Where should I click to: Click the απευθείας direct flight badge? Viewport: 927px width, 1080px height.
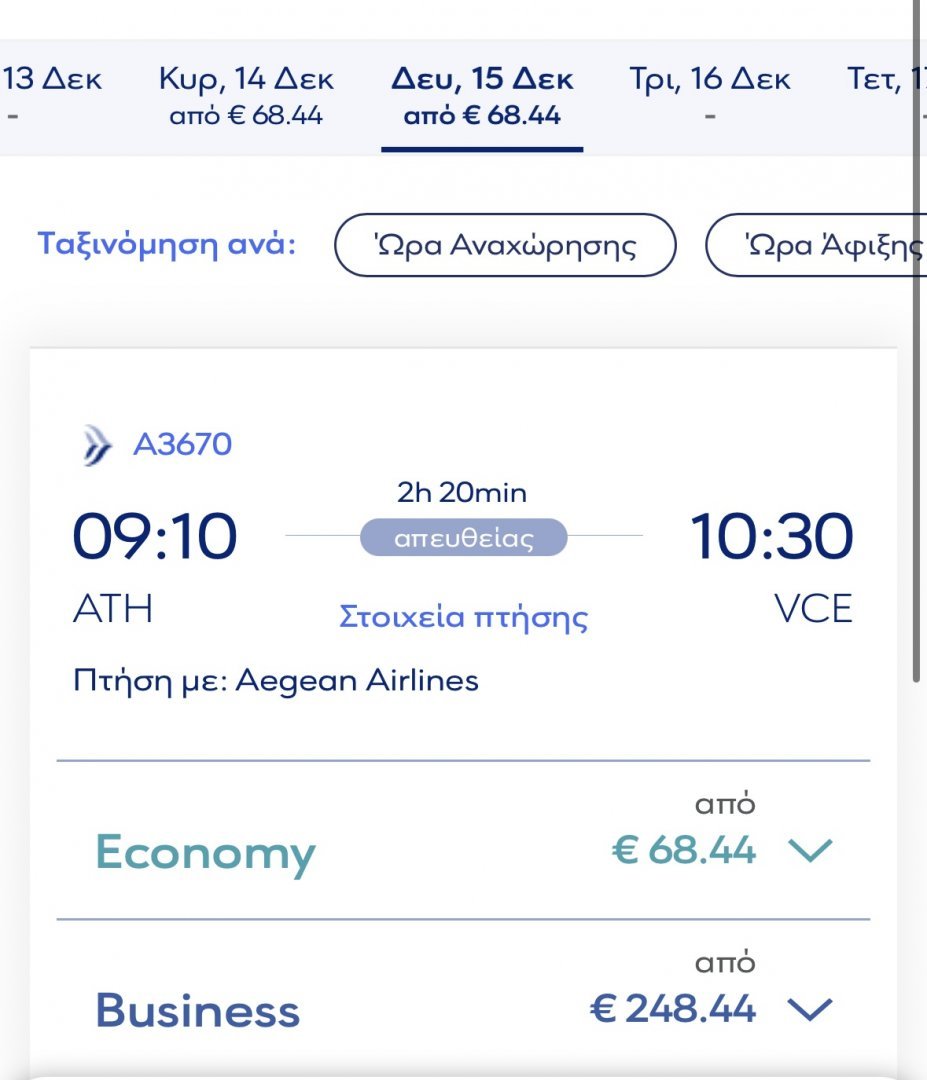(464, 537)
